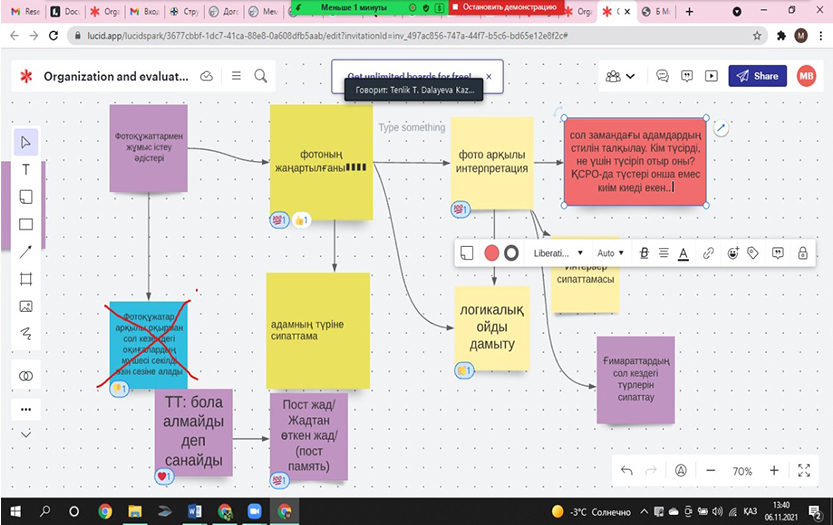Screen dimensions: 833x525
Task: Choose the freehand Draw tool
Action: [26, 333]
